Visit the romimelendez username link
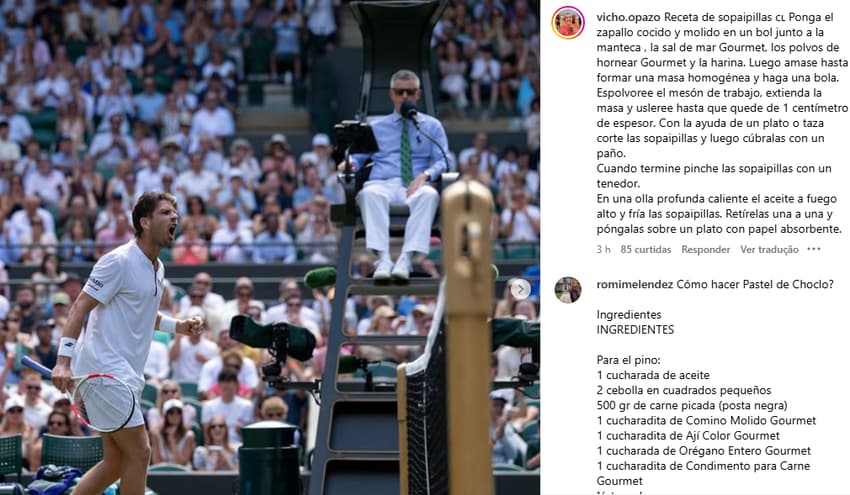The height and width of the screenshot is (495, 850). (635, 284)
